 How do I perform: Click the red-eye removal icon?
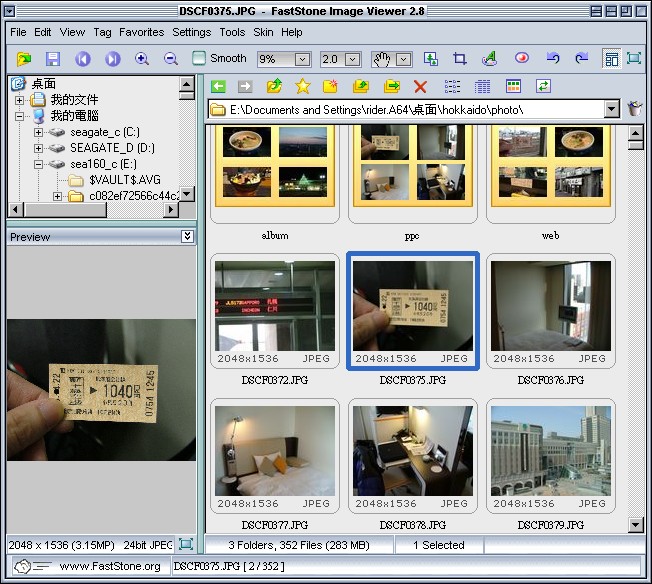click(x=521, y=59)
